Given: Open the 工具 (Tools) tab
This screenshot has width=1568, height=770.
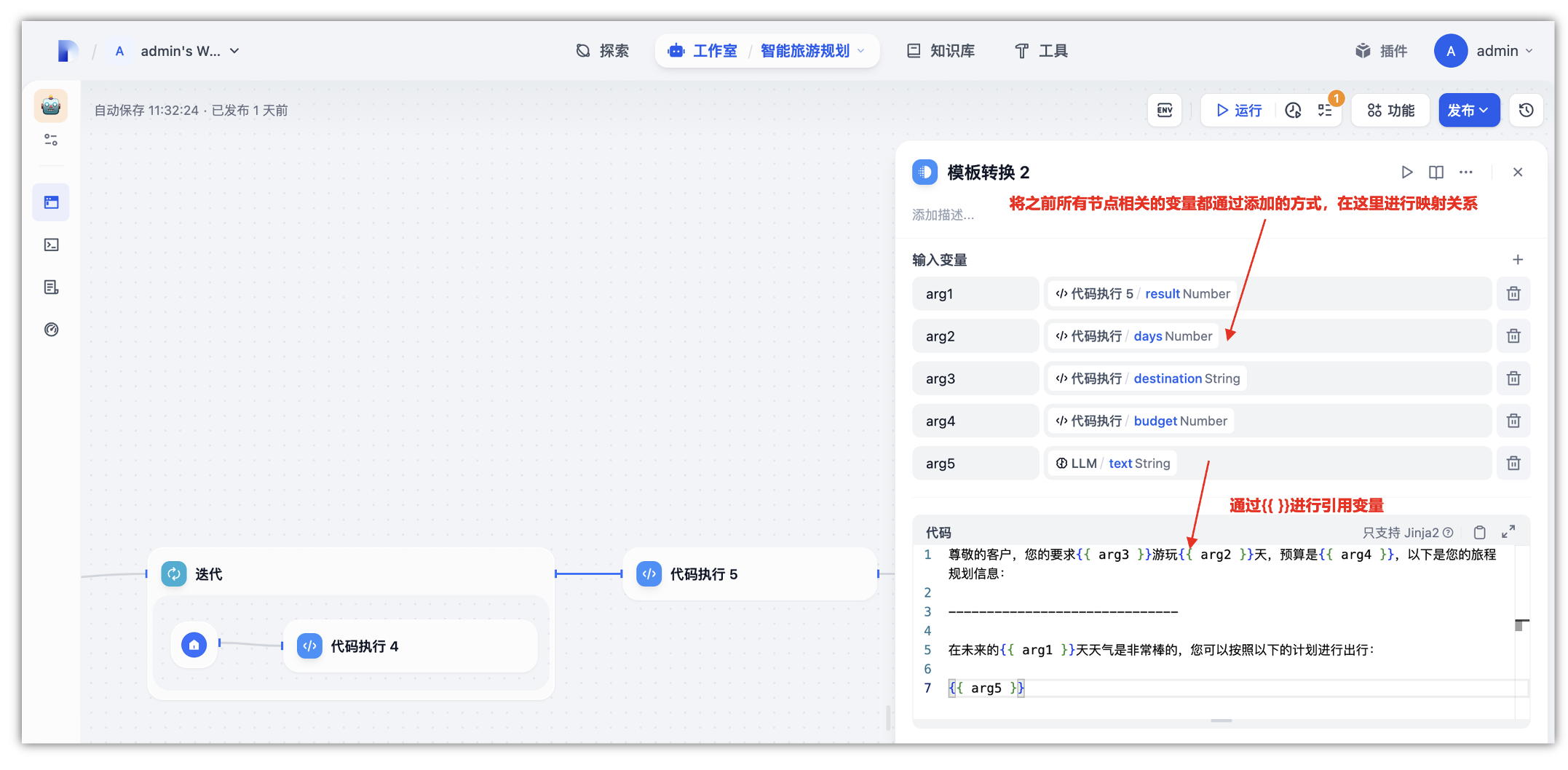Looking at the screenshot, I should click(x=1041, y=51).
